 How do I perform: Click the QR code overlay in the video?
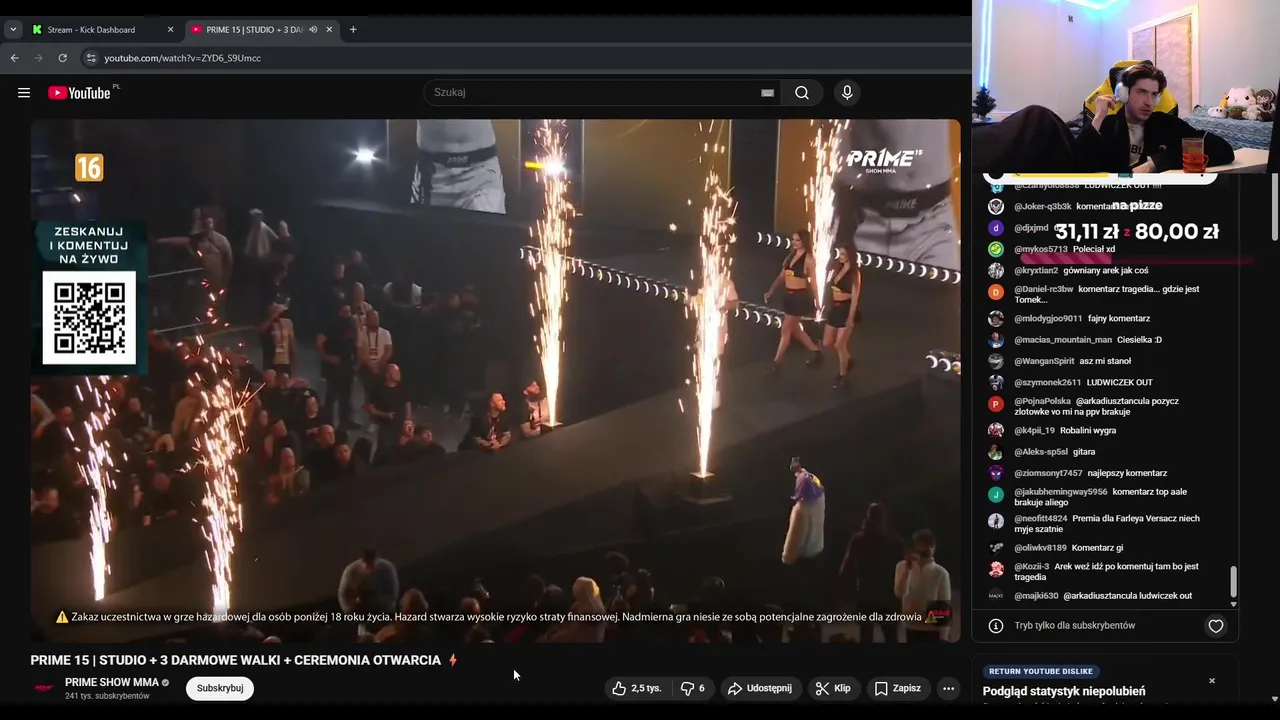[x=89, y=318]
